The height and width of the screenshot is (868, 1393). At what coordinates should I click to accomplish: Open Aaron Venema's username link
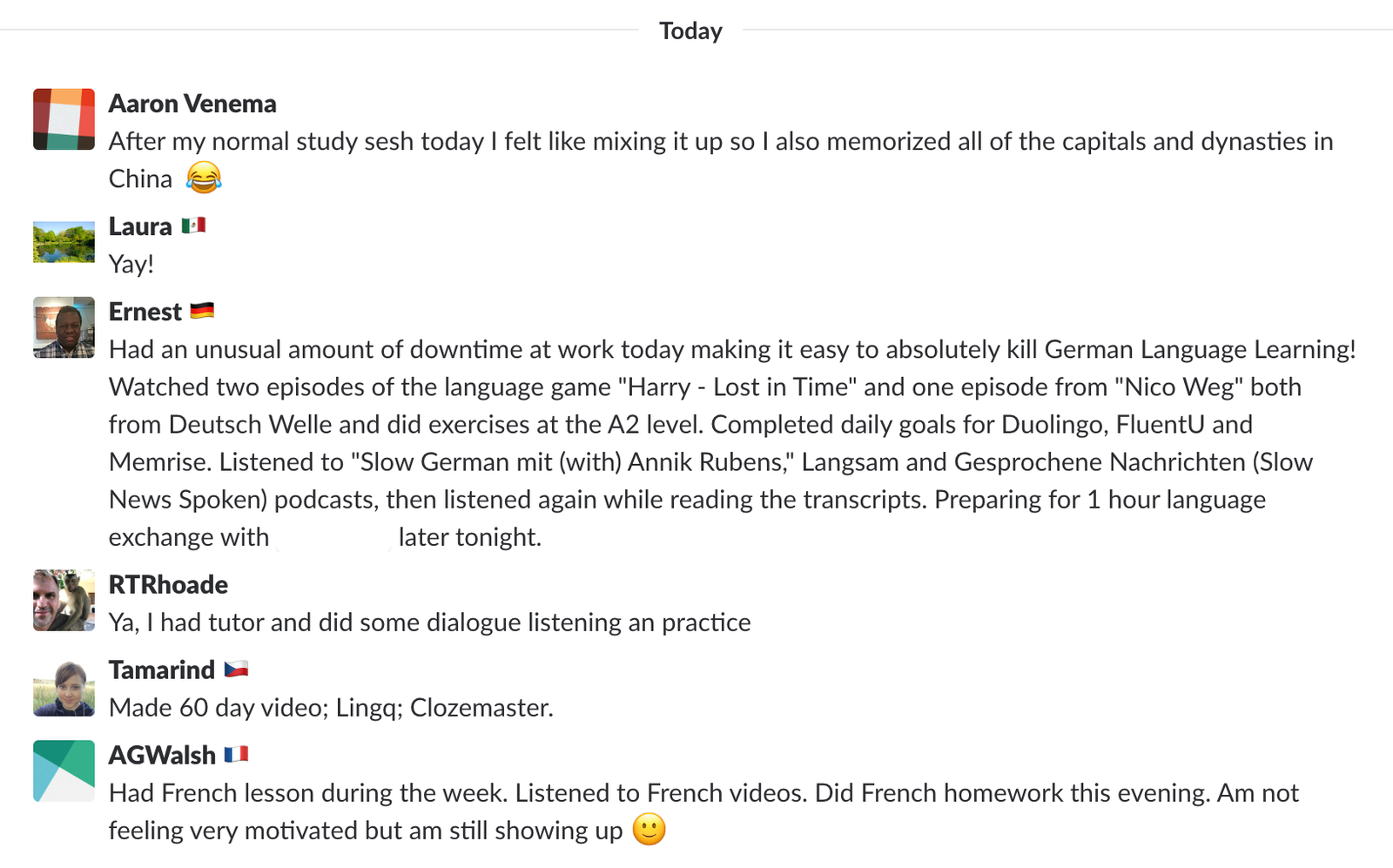click(x=192, y=104)
